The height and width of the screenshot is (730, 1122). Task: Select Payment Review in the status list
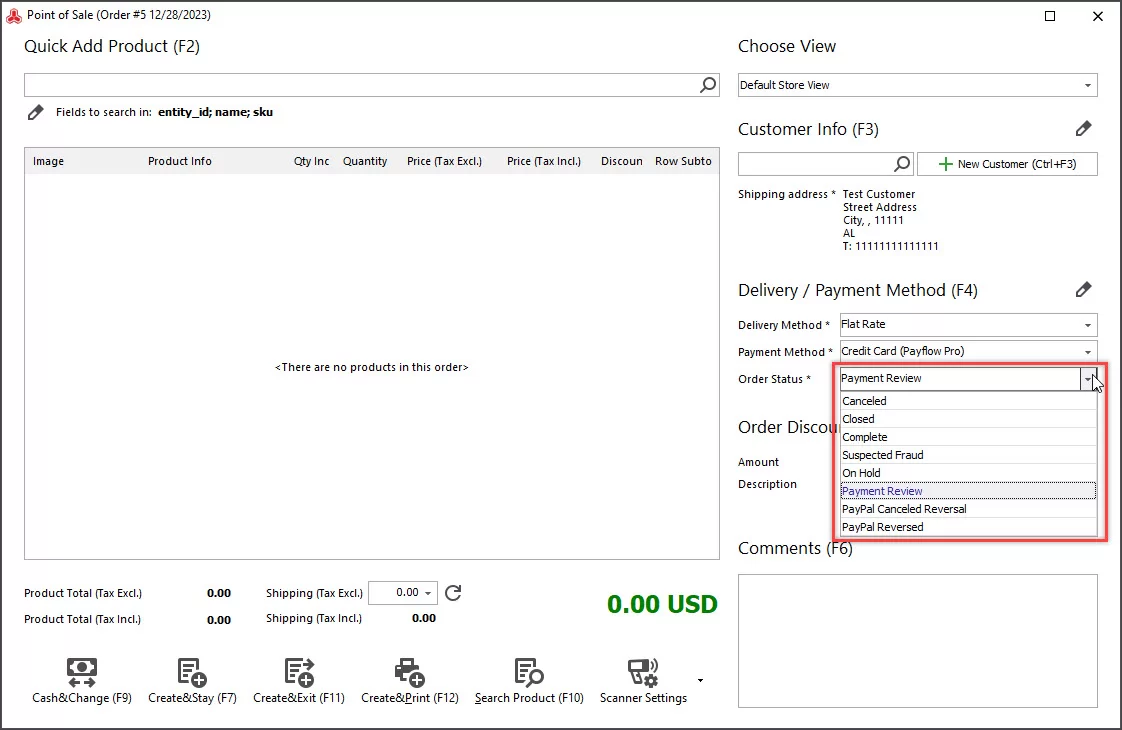click(968, 491)
